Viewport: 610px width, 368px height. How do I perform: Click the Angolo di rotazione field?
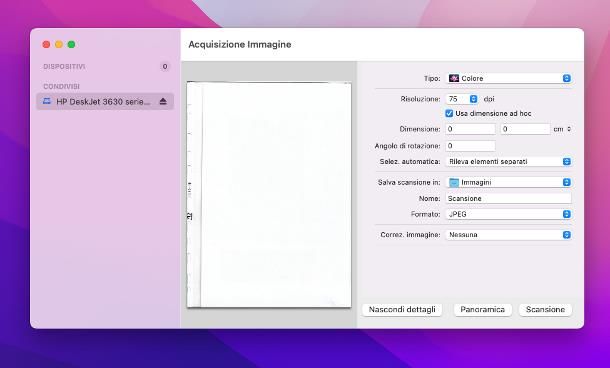tap(470, 146)
